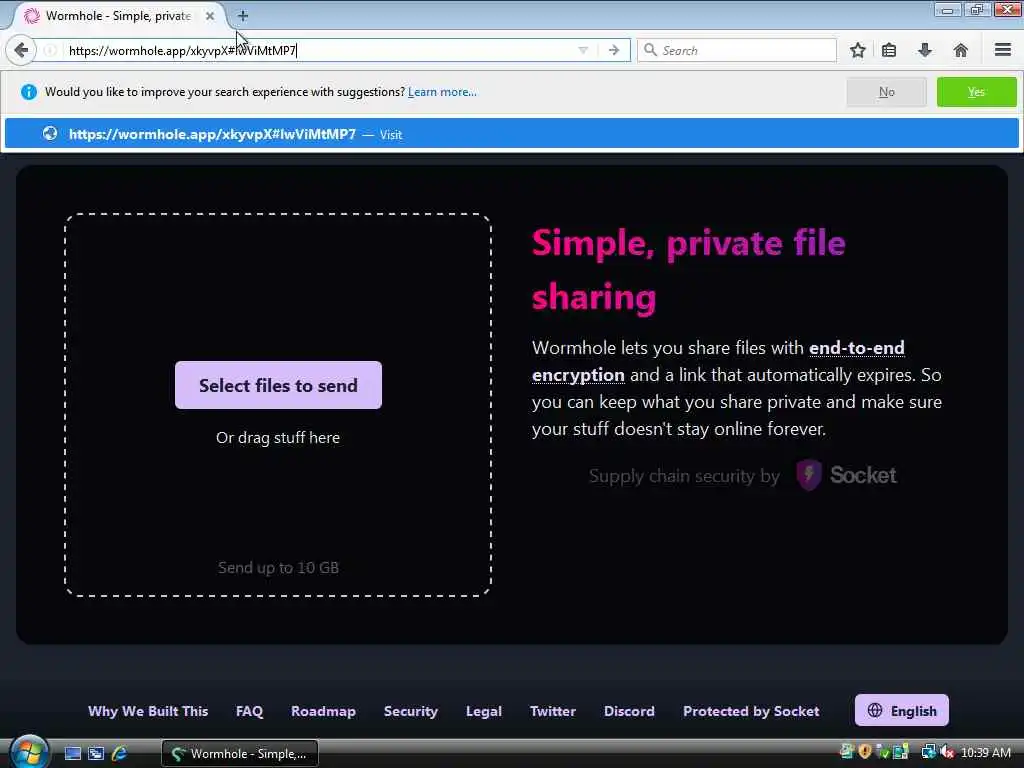Open the Legal footer link
1024x768 pixels.
point(484,711)
